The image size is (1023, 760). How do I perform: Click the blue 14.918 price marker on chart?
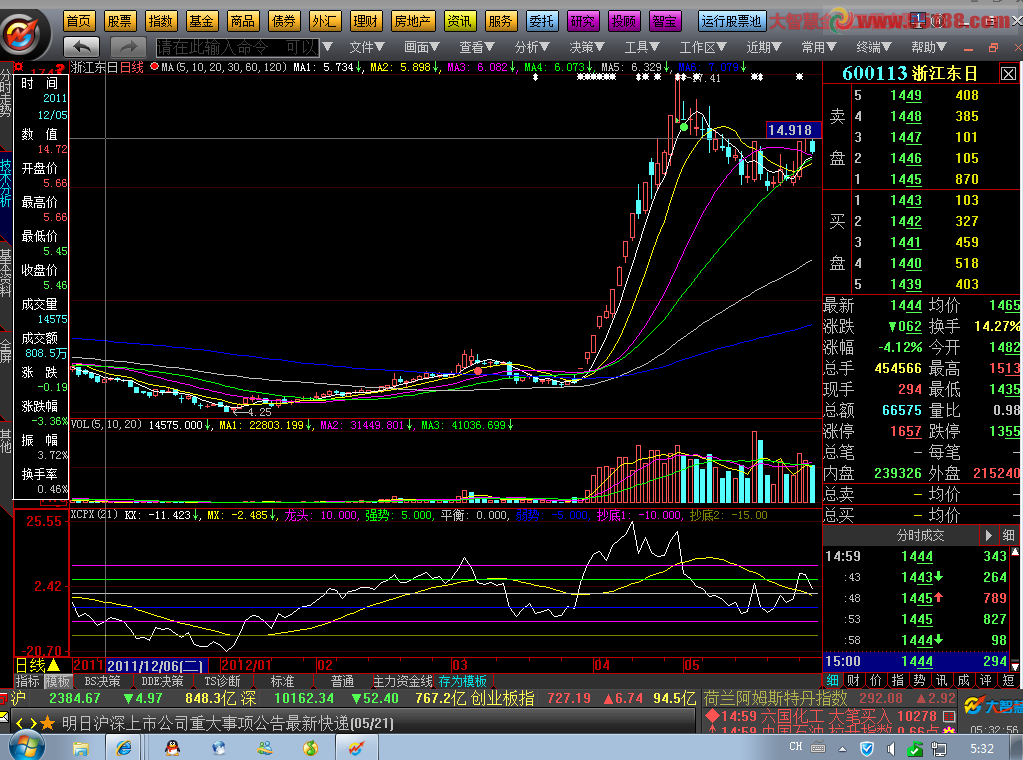[789, 130]
